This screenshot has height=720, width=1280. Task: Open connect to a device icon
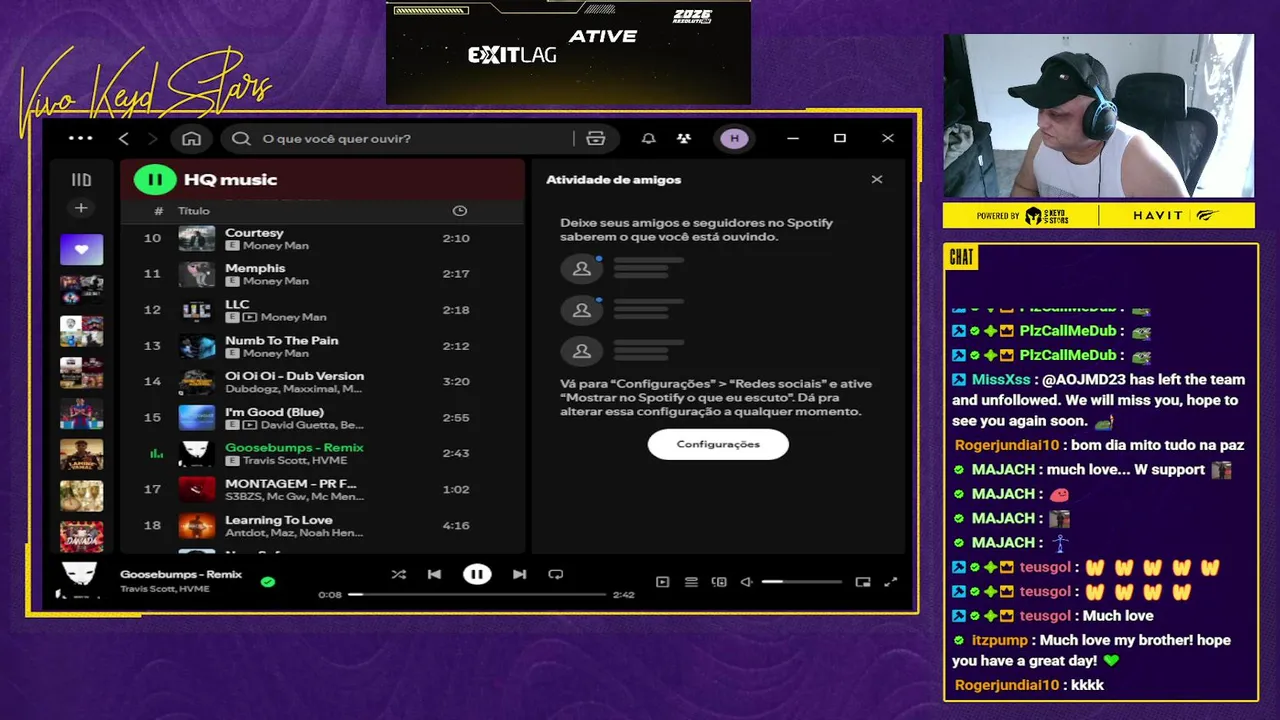tap(719, 582)
